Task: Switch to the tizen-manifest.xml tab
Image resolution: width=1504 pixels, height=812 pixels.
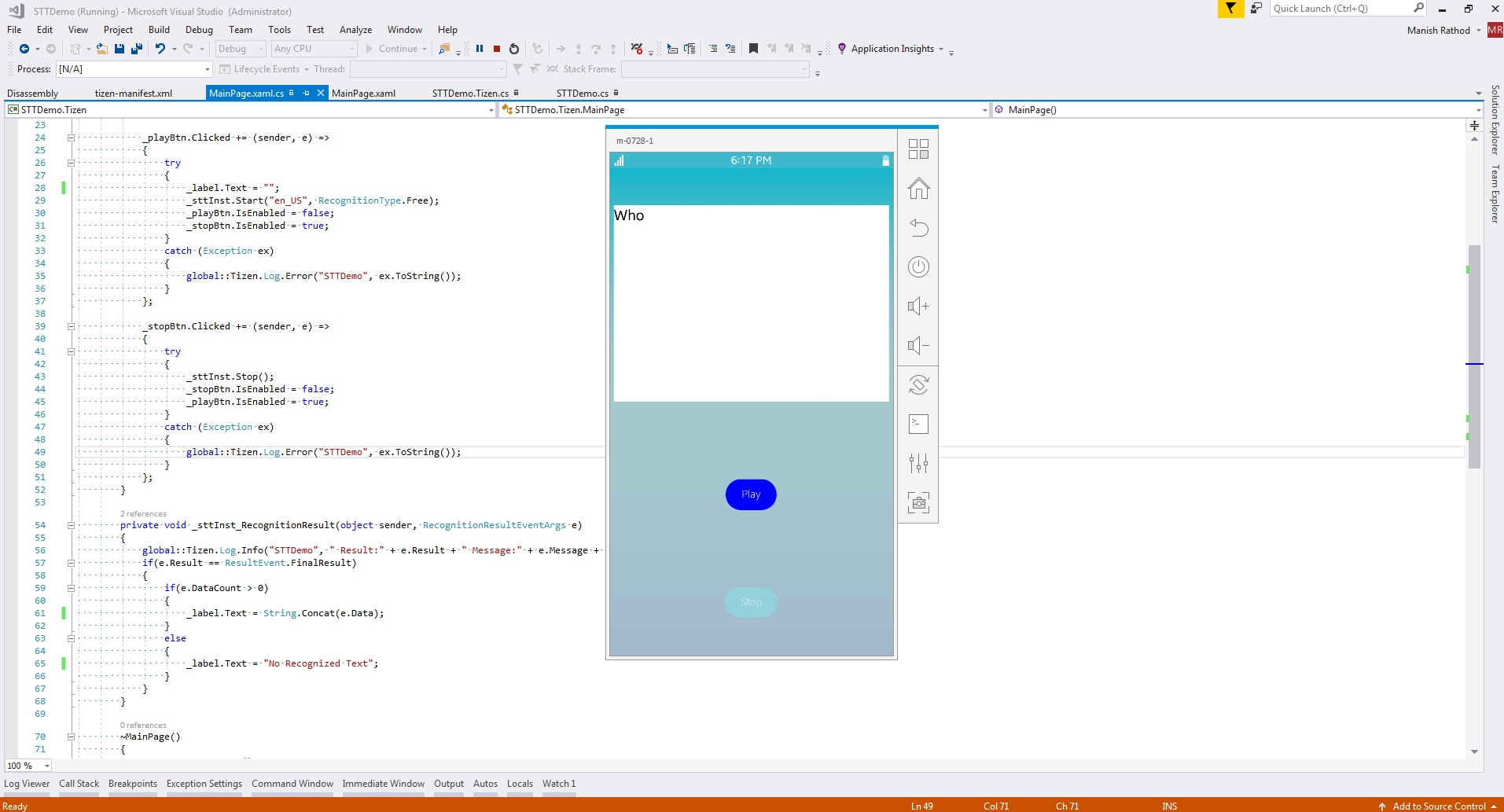Action: tap(133, 94)
